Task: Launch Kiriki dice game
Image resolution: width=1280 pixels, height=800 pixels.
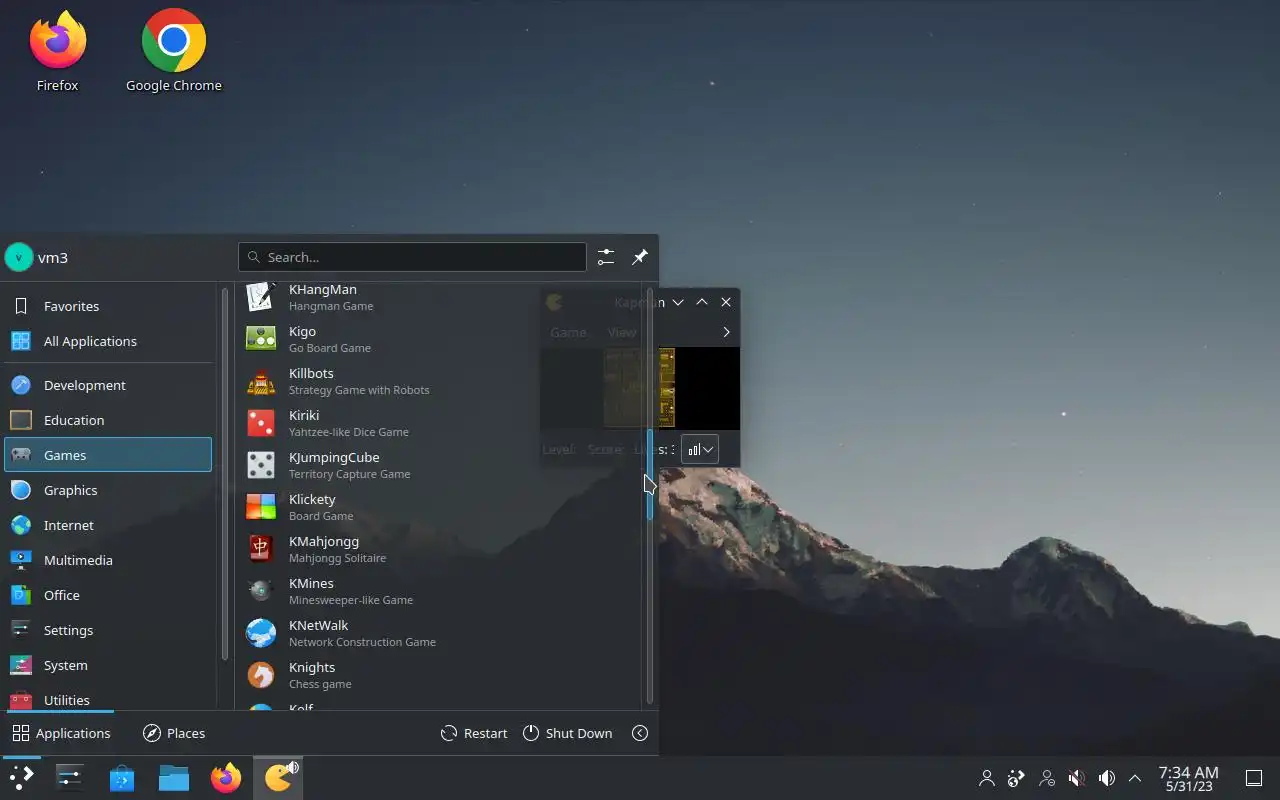Action: 438,423
